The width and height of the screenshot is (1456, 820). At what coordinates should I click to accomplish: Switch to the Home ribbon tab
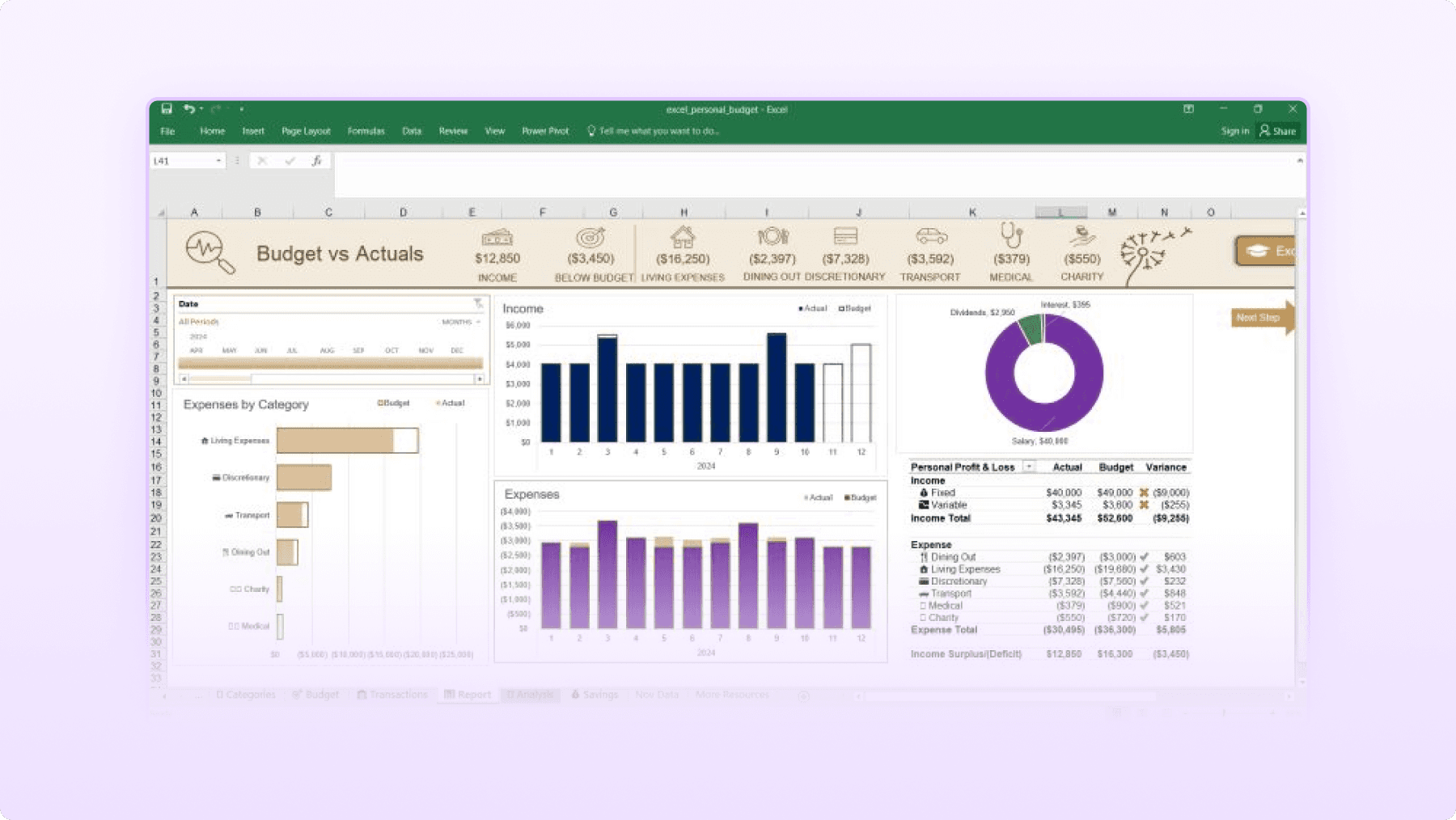point(212,131)
